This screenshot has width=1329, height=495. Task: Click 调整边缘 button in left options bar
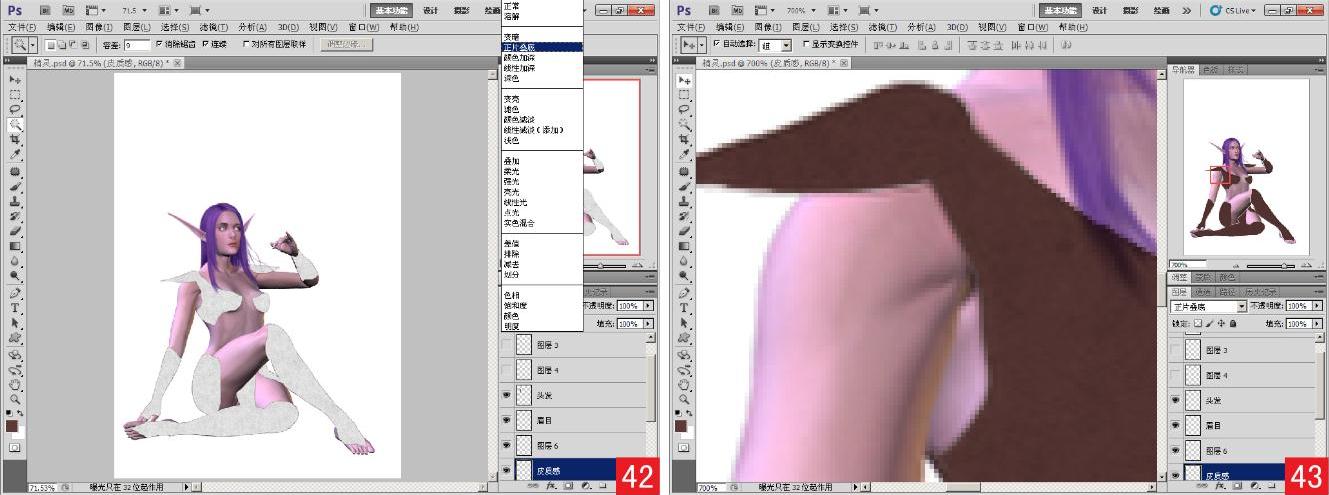[346, 45]
